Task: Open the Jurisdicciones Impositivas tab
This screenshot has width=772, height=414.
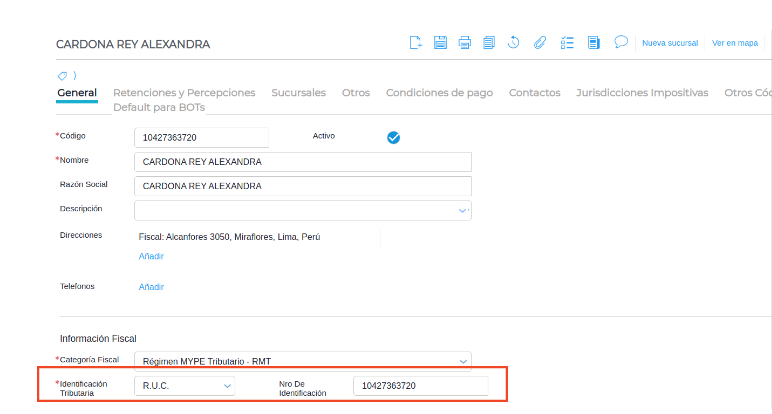Action: 642,93
